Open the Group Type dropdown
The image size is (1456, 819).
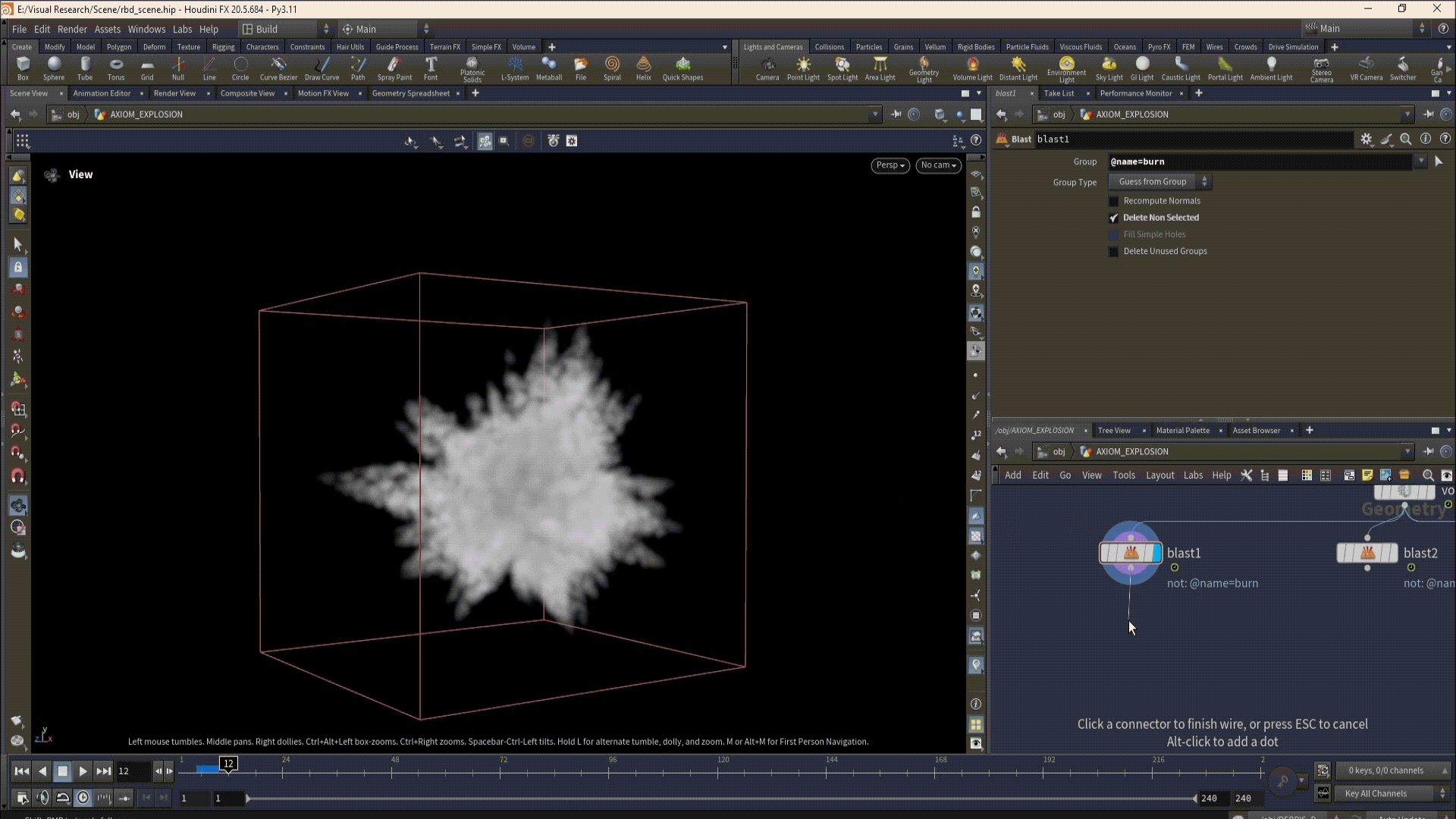click(x=1159, y=182)
